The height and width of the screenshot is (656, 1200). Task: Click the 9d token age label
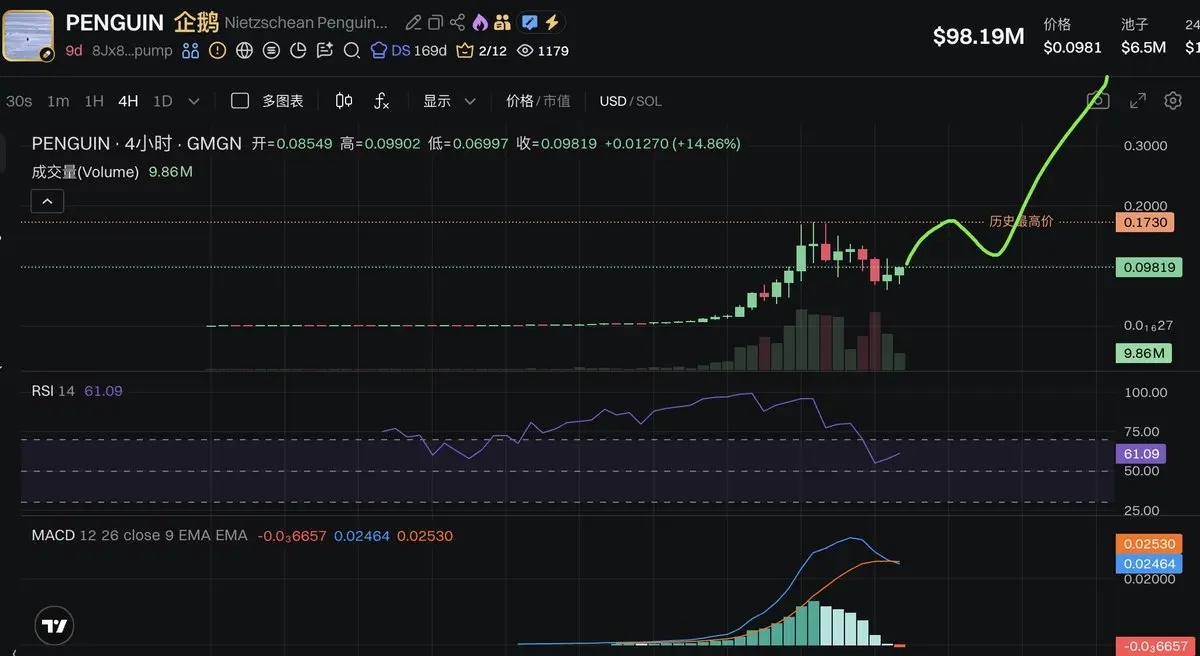74,50
